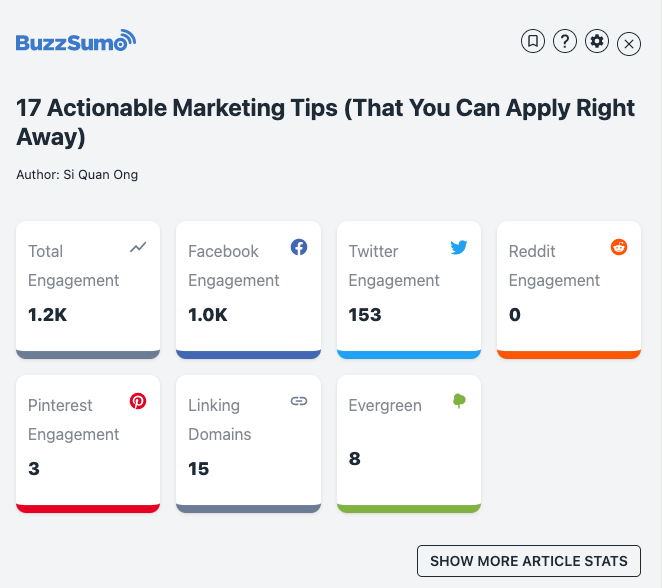Click the Facebook logo icon

click(x=299, y=247)
